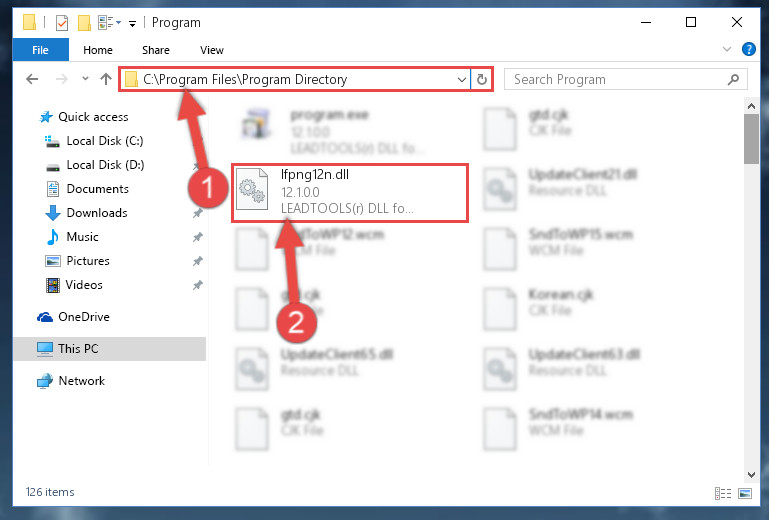Open recent locations dropdown arrow

[x=85, y=78]
